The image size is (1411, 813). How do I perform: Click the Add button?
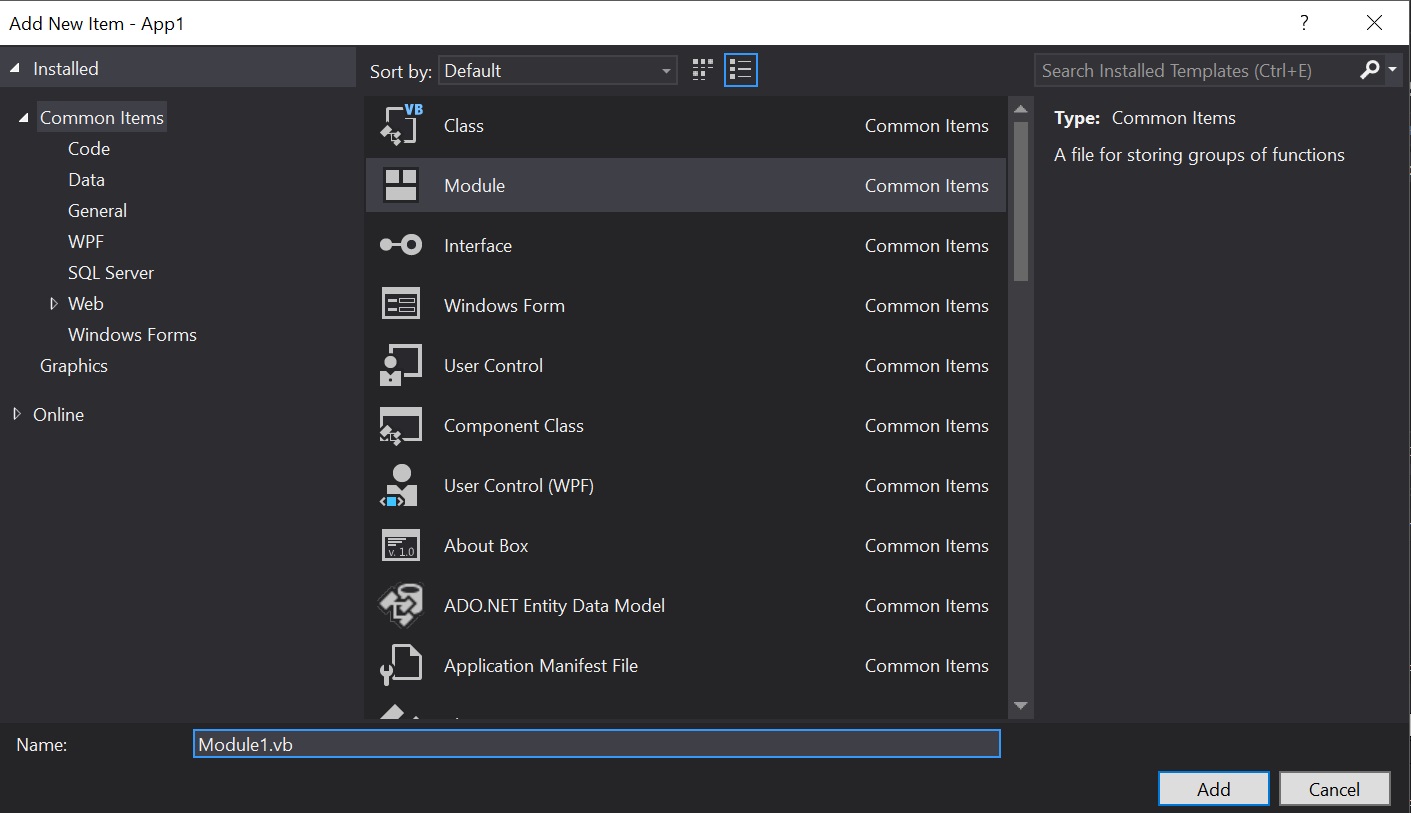pos(1214,788)
